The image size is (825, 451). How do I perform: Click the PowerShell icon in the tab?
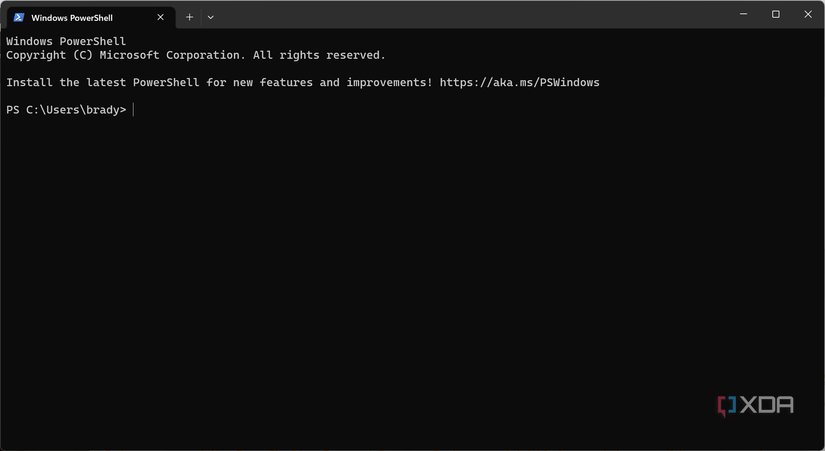(19, 17)
